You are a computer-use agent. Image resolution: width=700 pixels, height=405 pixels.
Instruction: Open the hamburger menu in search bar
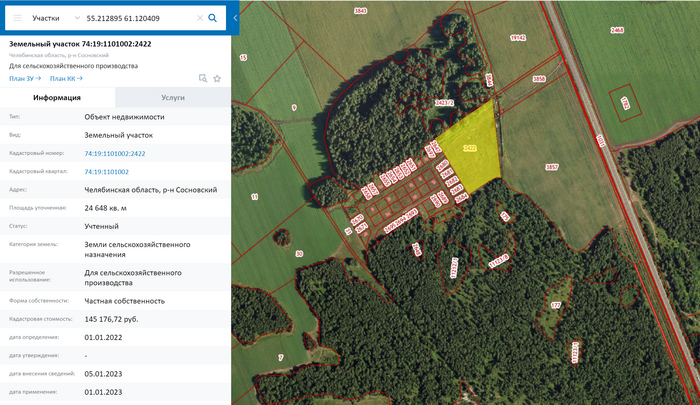coord(17,18)
